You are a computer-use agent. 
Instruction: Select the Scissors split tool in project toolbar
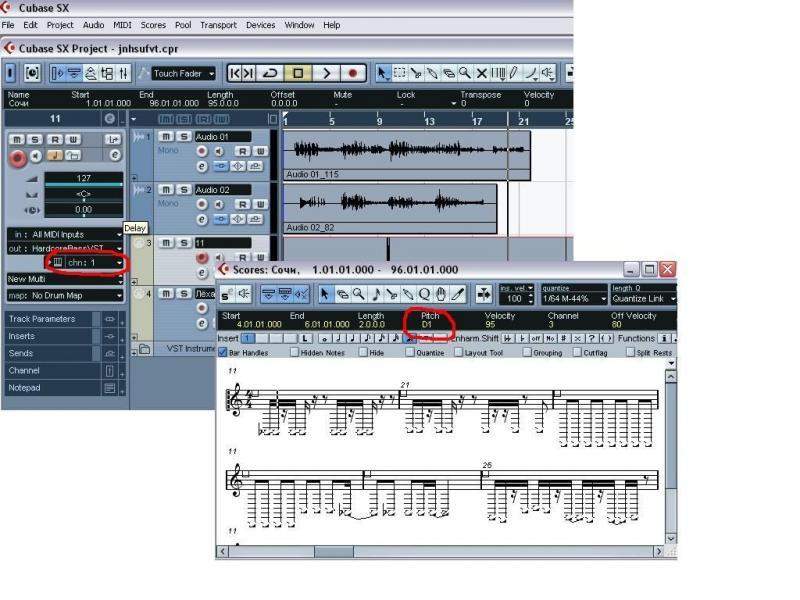[416, 73]
